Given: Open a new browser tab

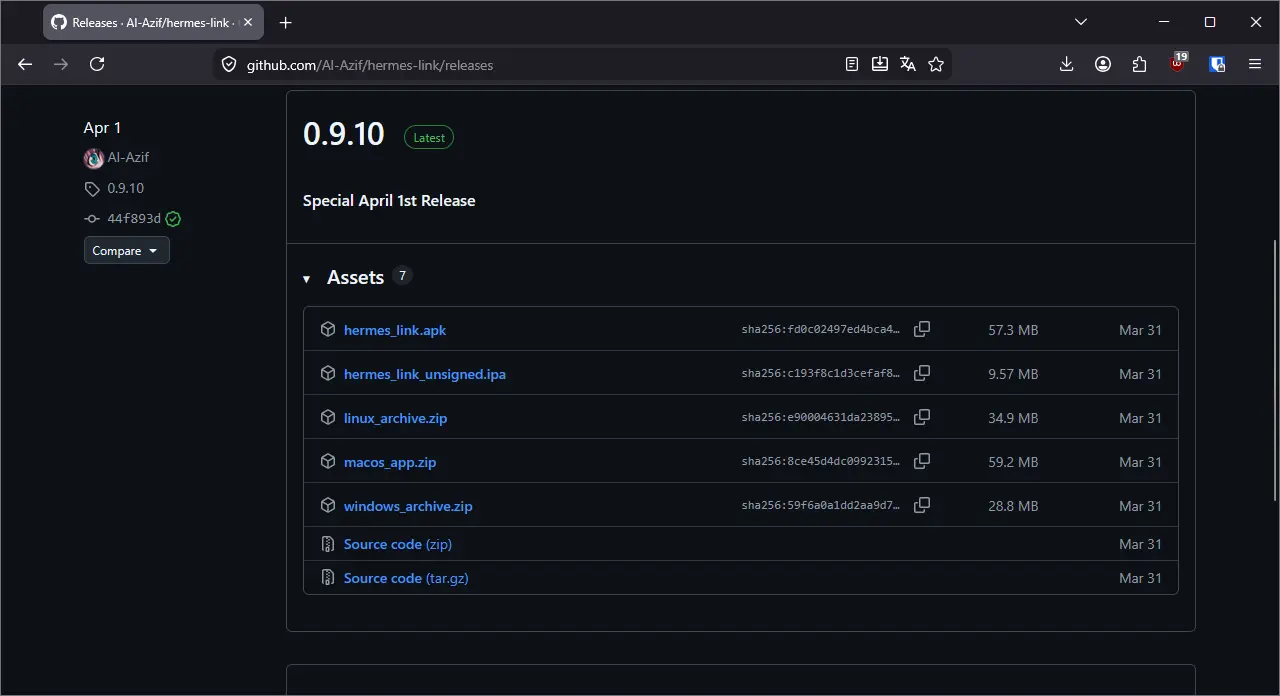Looking at the screenshot, I should [286, 22].
